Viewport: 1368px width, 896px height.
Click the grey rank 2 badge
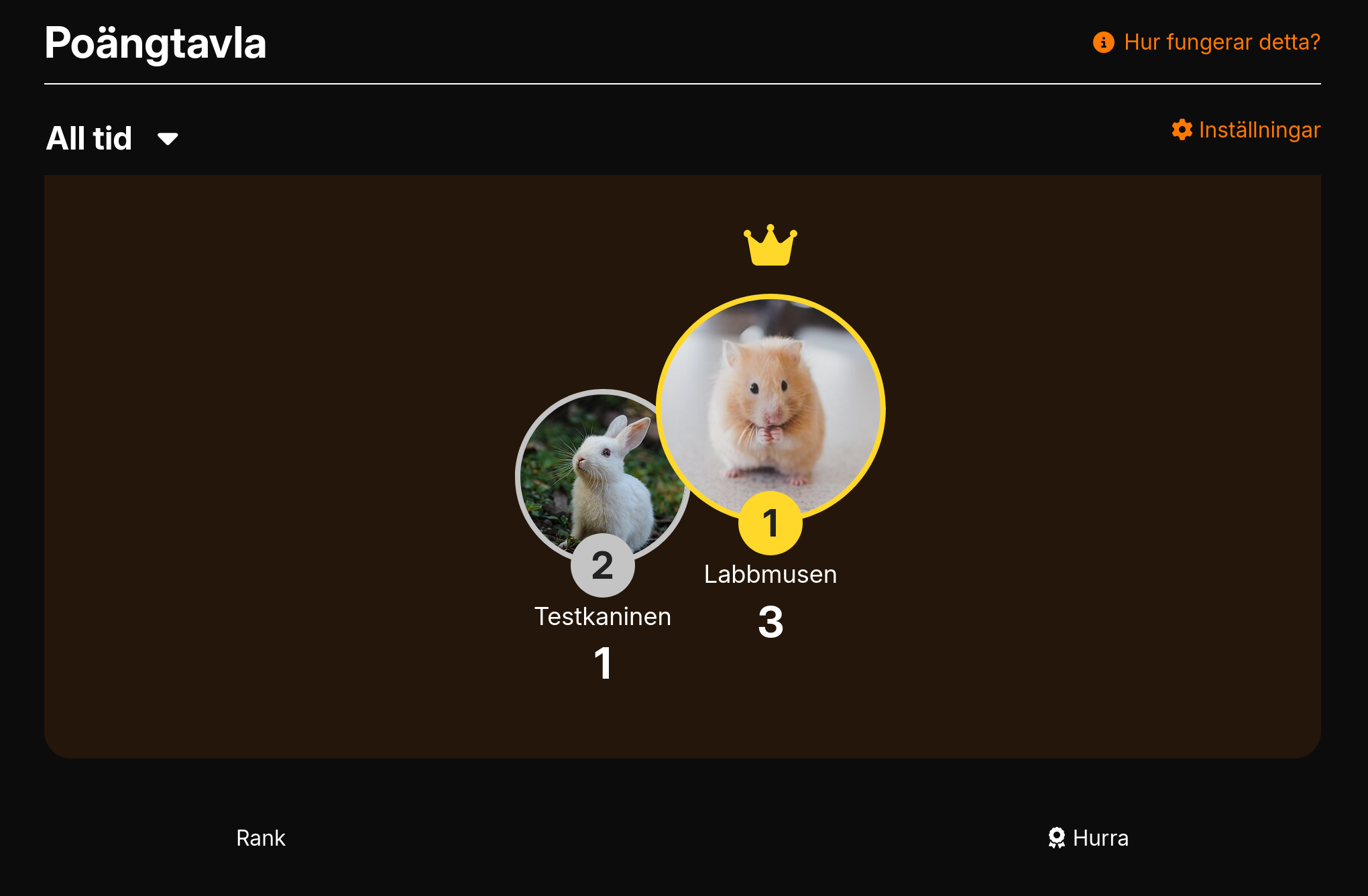(x=602, y=565)
